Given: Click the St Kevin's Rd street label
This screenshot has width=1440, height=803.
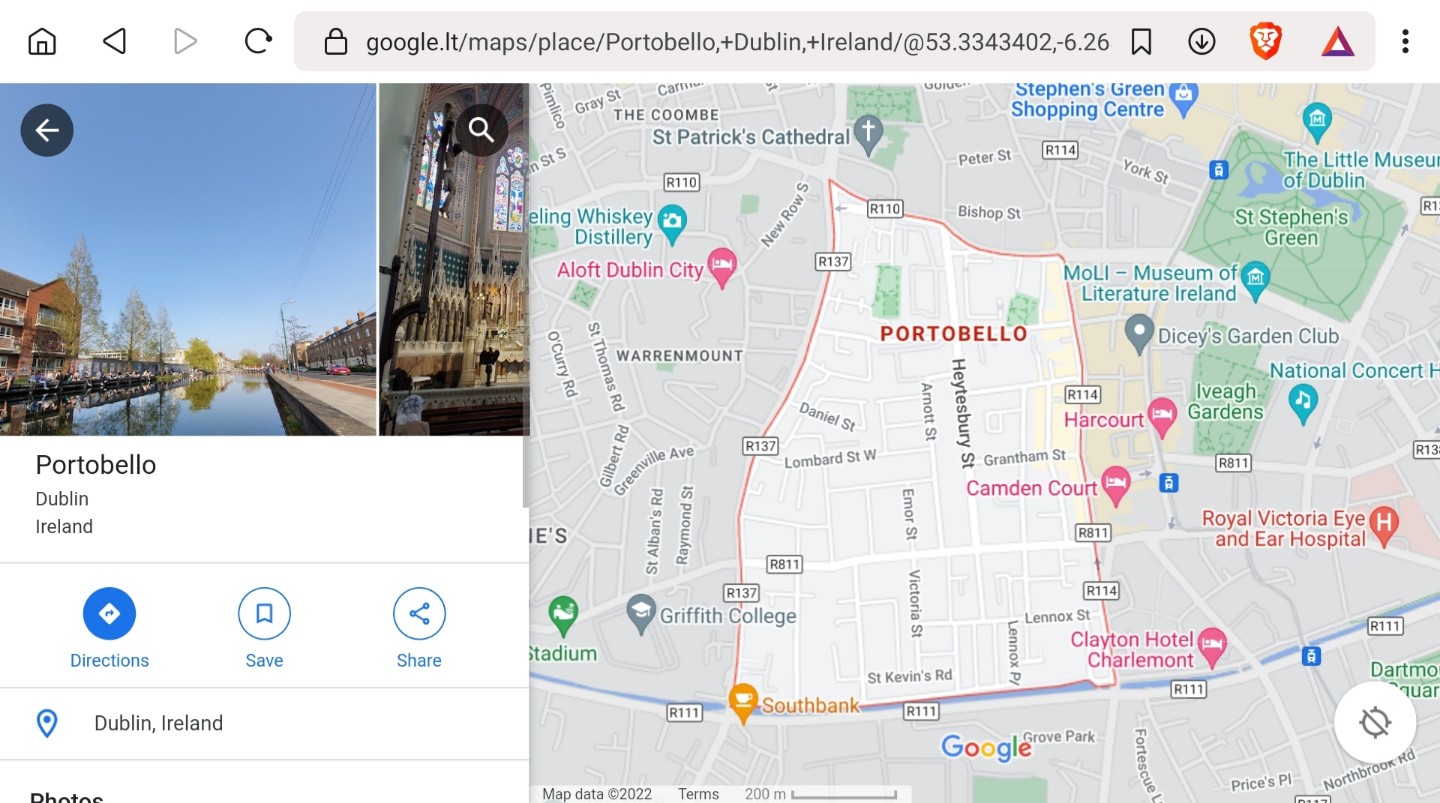Looking at the screenshot, I should [x=910, y=676].
